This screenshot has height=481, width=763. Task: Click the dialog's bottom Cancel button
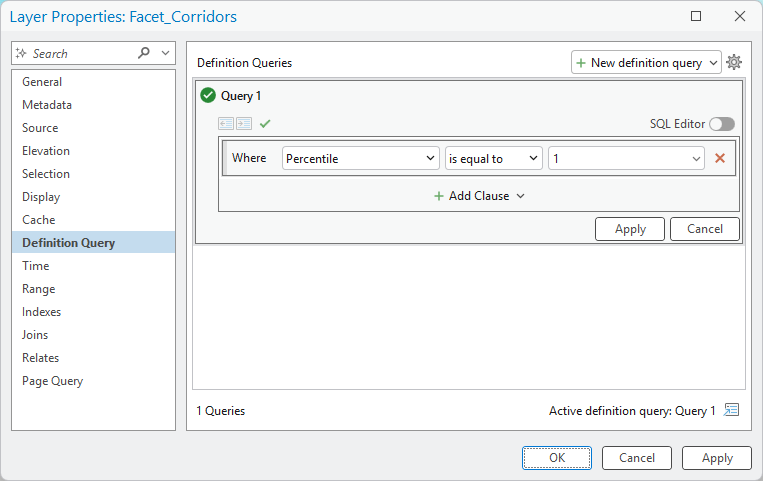click(636, 458)
